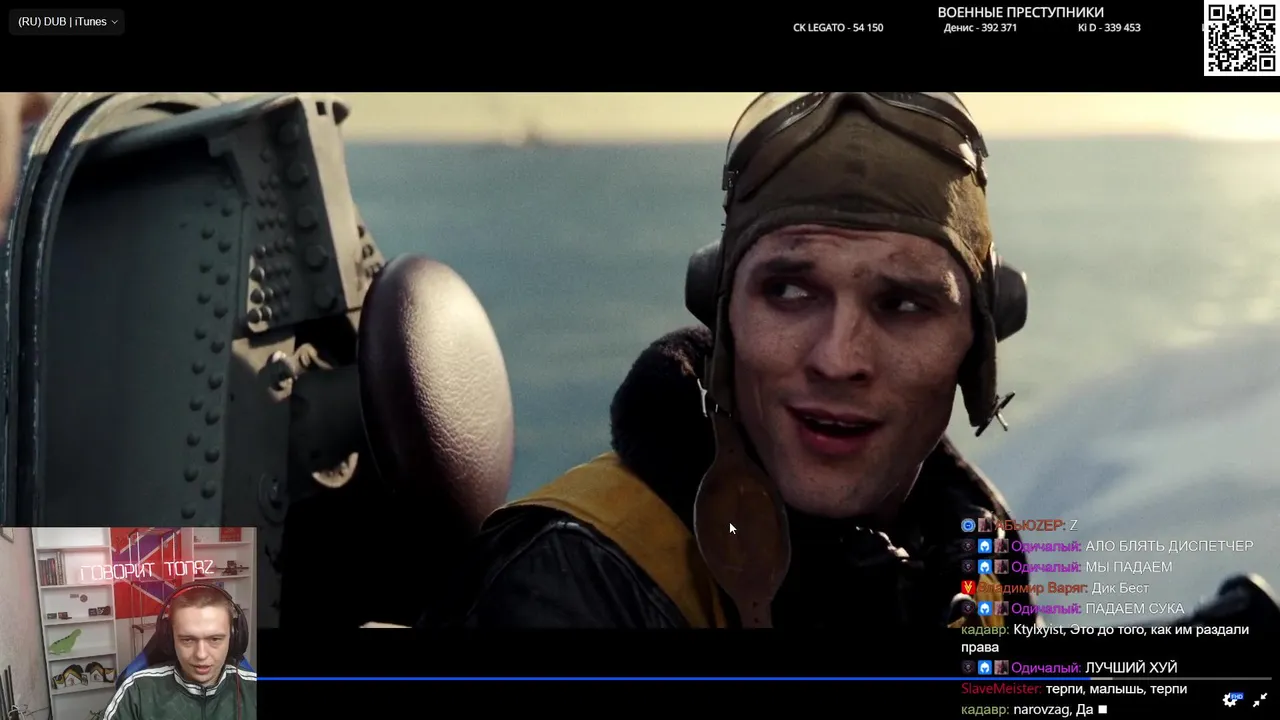Screen dimensions: 1280x720
Task: Click donor entry CK LEGATO - 54 150
Action: 838,28
